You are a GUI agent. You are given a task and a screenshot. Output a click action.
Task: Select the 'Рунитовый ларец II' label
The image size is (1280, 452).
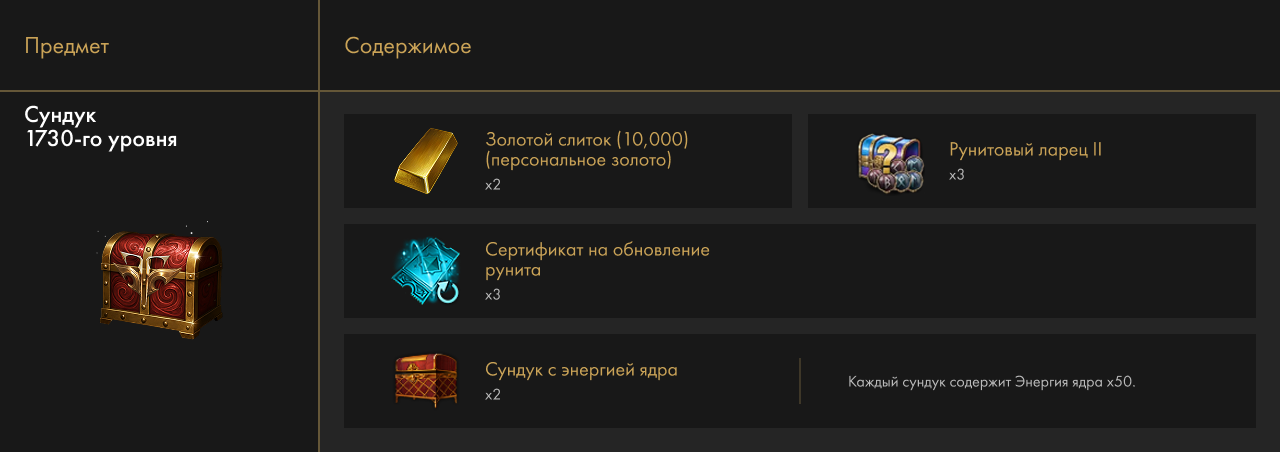(x=1026, y=150)
